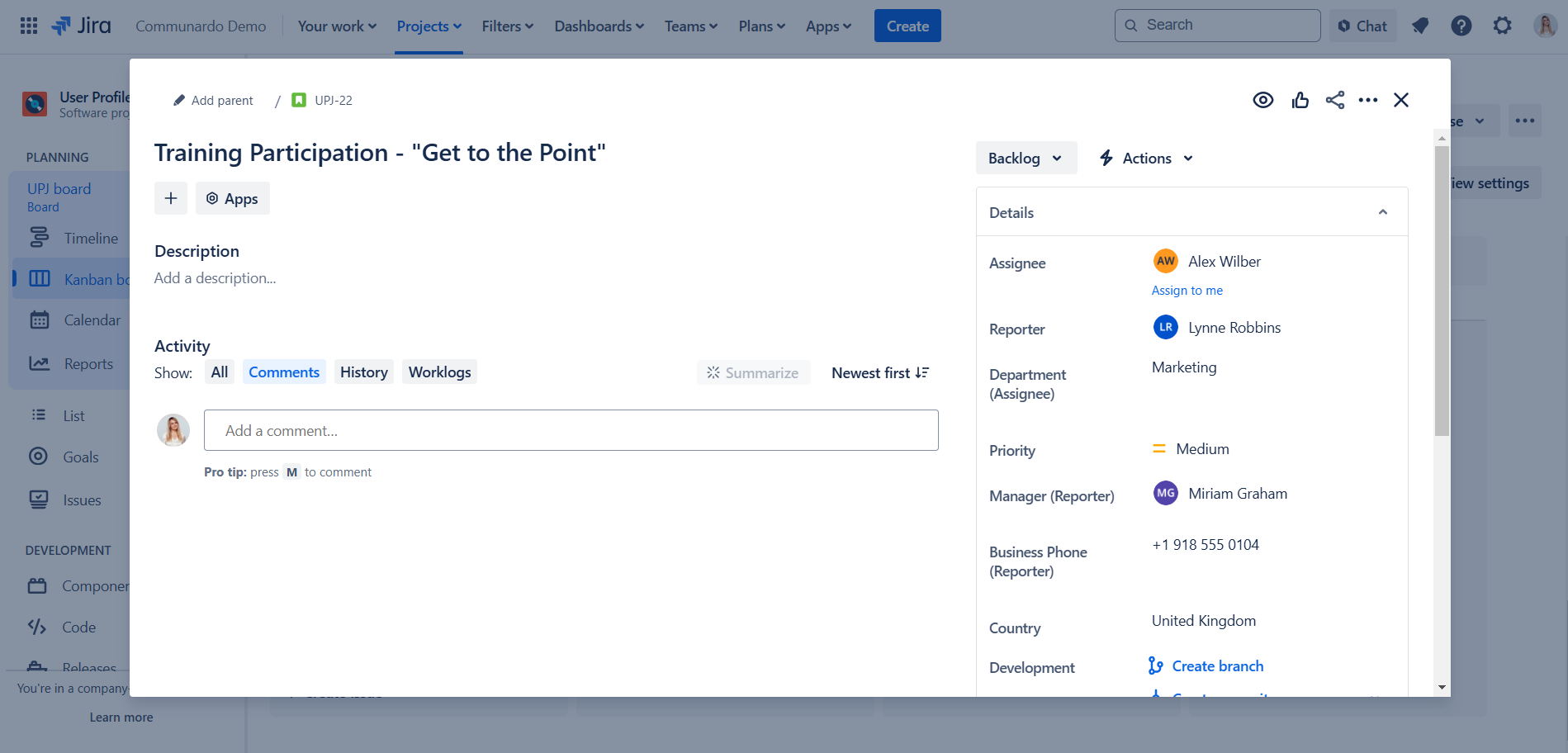Show the Comments activity filter

click(283, 372)
